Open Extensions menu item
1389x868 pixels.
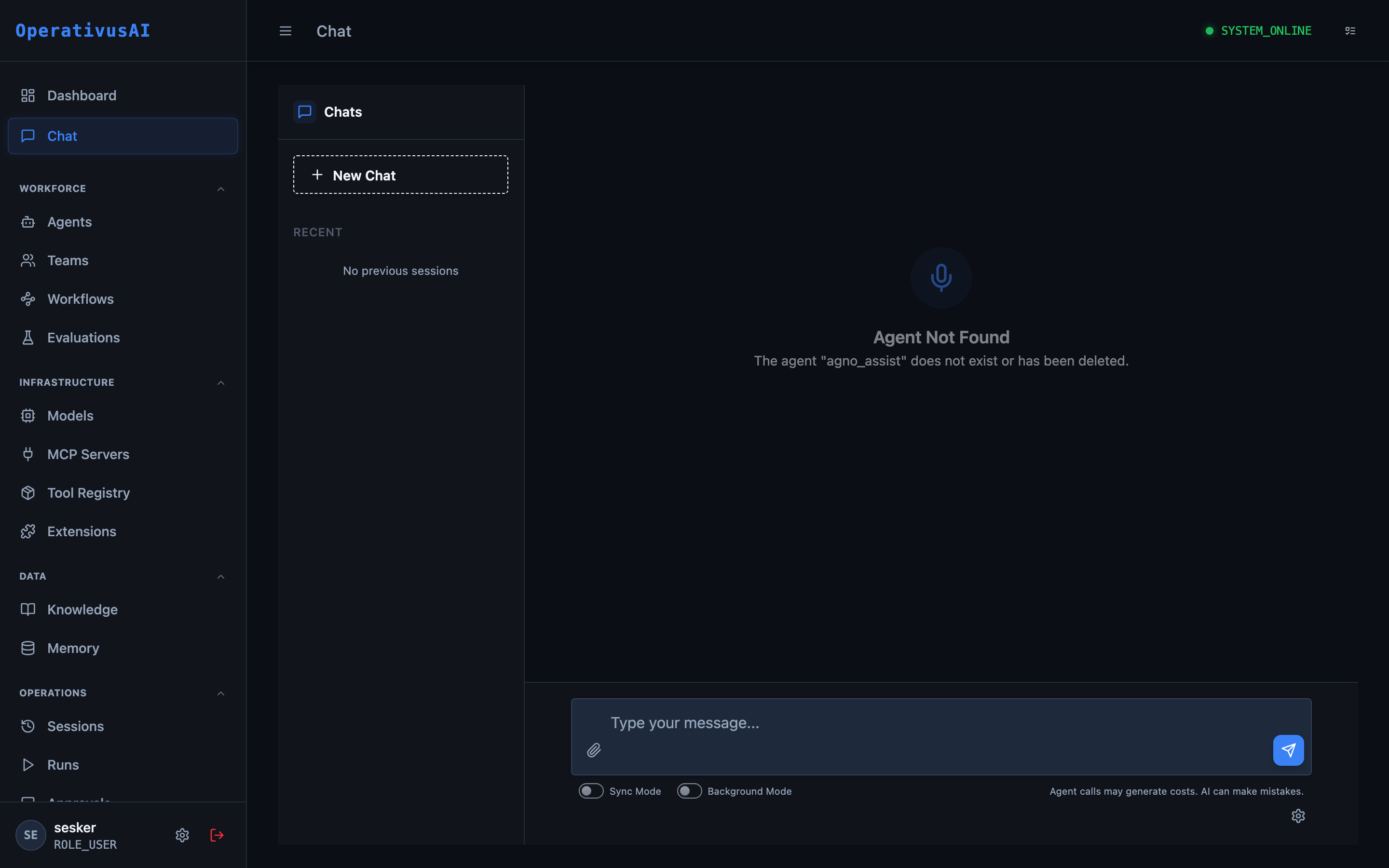123,531
